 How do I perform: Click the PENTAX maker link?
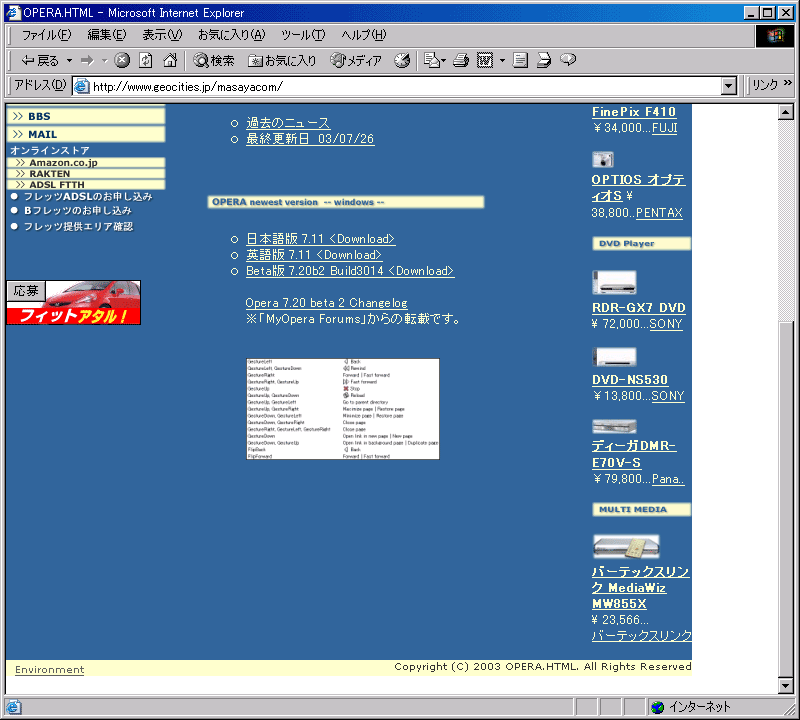click(659, 212)
